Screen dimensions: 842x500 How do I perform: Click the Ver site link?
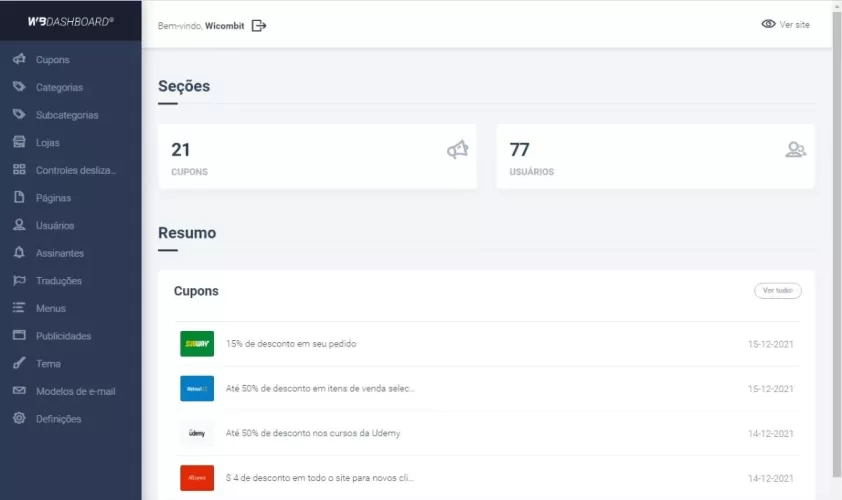click(x=785, y=24)
